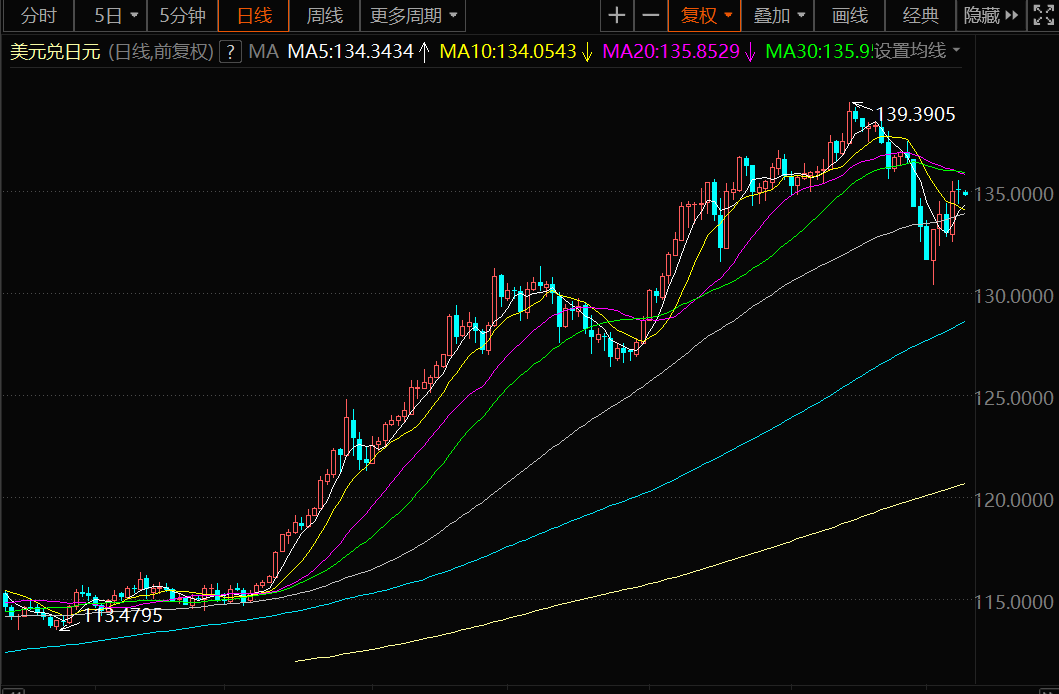Click the plus zoom-in button

tap(617, 16)
